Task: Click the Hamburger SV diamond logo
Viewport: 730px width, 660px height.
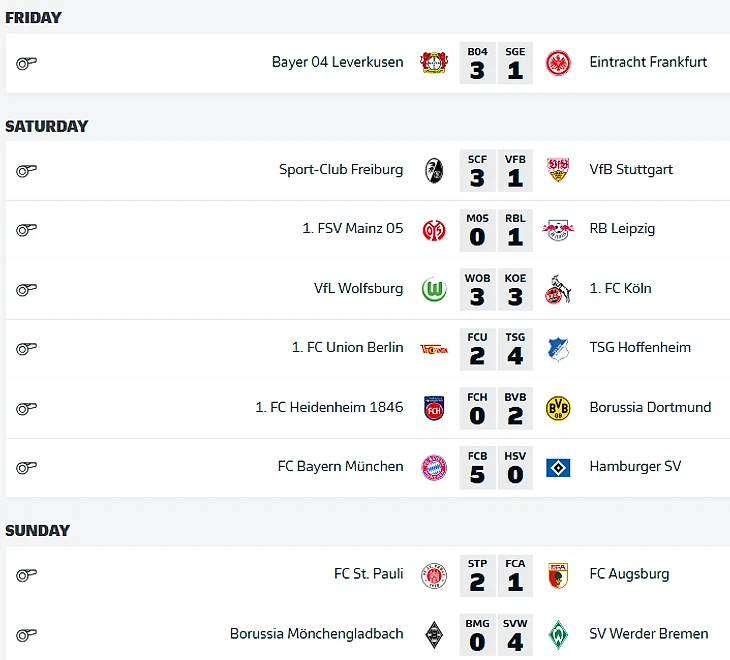Action: click(x=558, y=468)
